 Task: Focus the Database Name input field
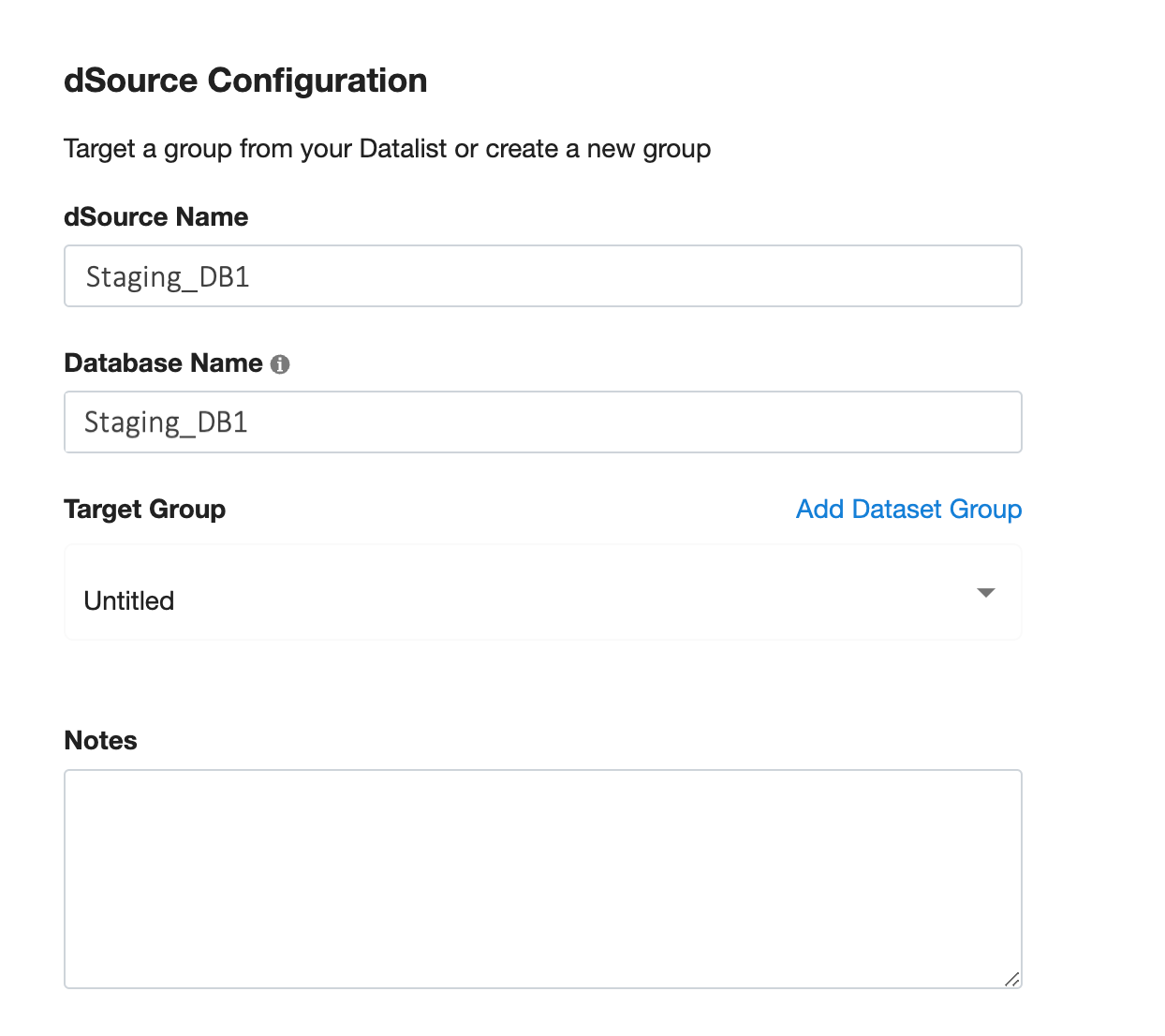click(542, 422)
